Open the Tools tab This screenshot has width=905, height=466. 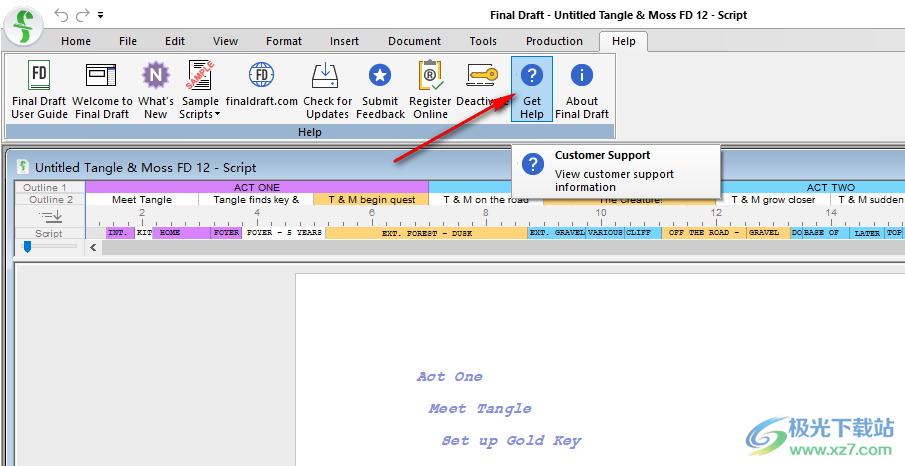[483, 41]
